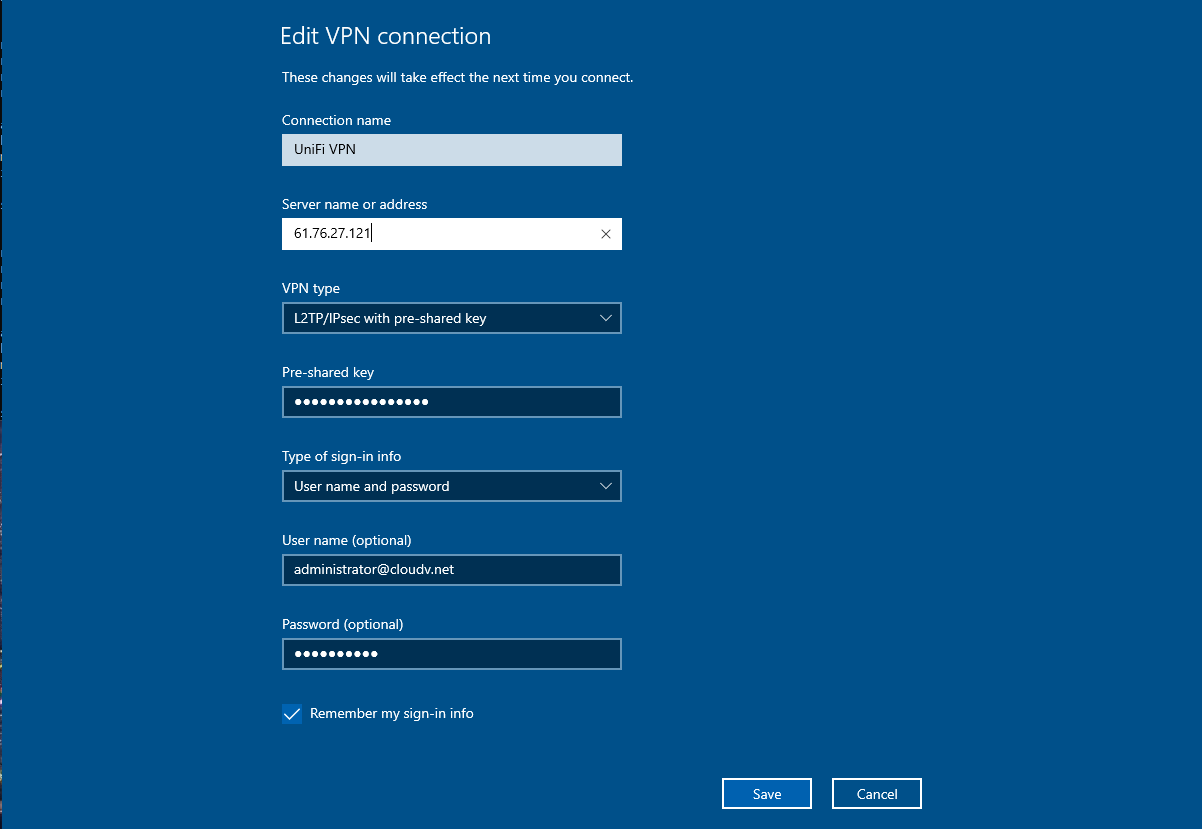This screenshot has width=1202, height=829.
Task: Toggle Remember my sign-in info checkbox
Action: point(292,714)
